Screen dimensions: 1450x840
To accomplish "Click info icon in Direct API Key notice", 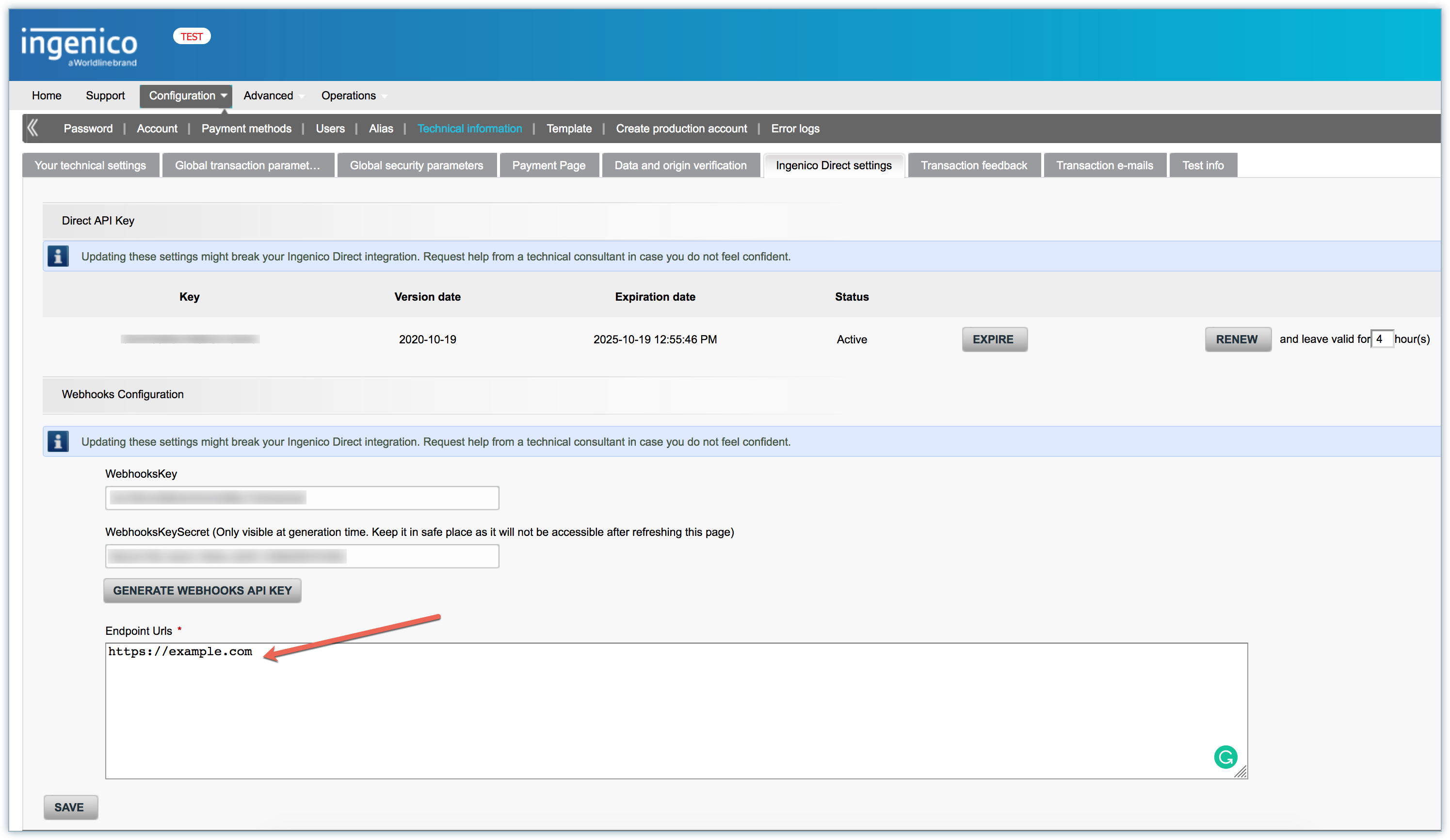I will (x=58, y=256).
